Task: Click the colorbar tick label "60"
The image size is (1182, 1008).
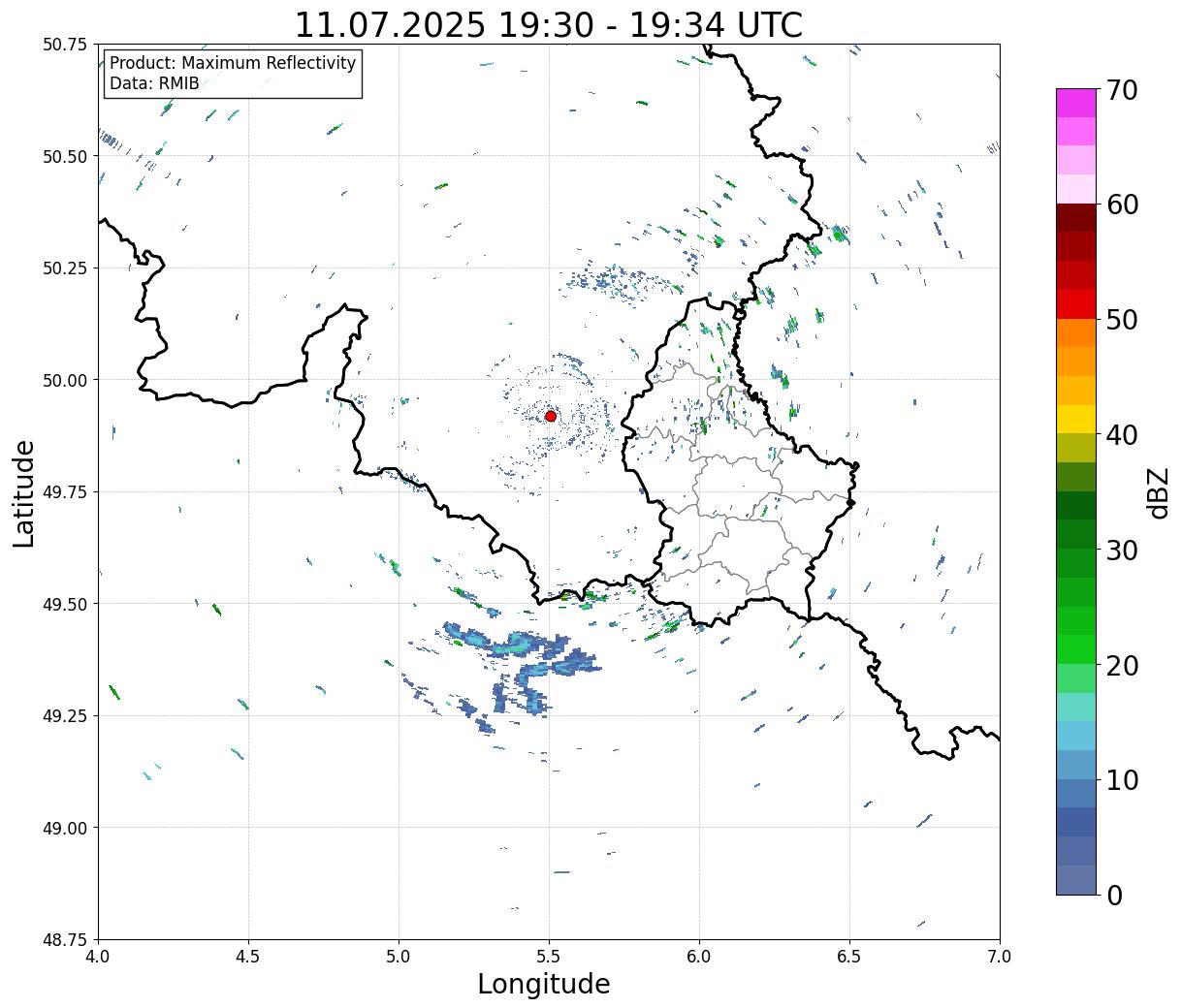Action: [x=1122, y=205]
